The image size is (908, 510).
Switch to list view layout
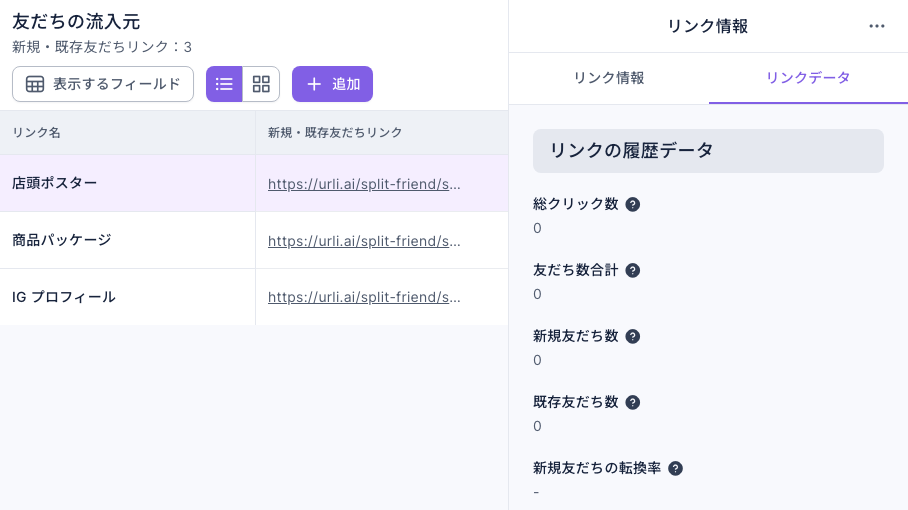(224, 84)
